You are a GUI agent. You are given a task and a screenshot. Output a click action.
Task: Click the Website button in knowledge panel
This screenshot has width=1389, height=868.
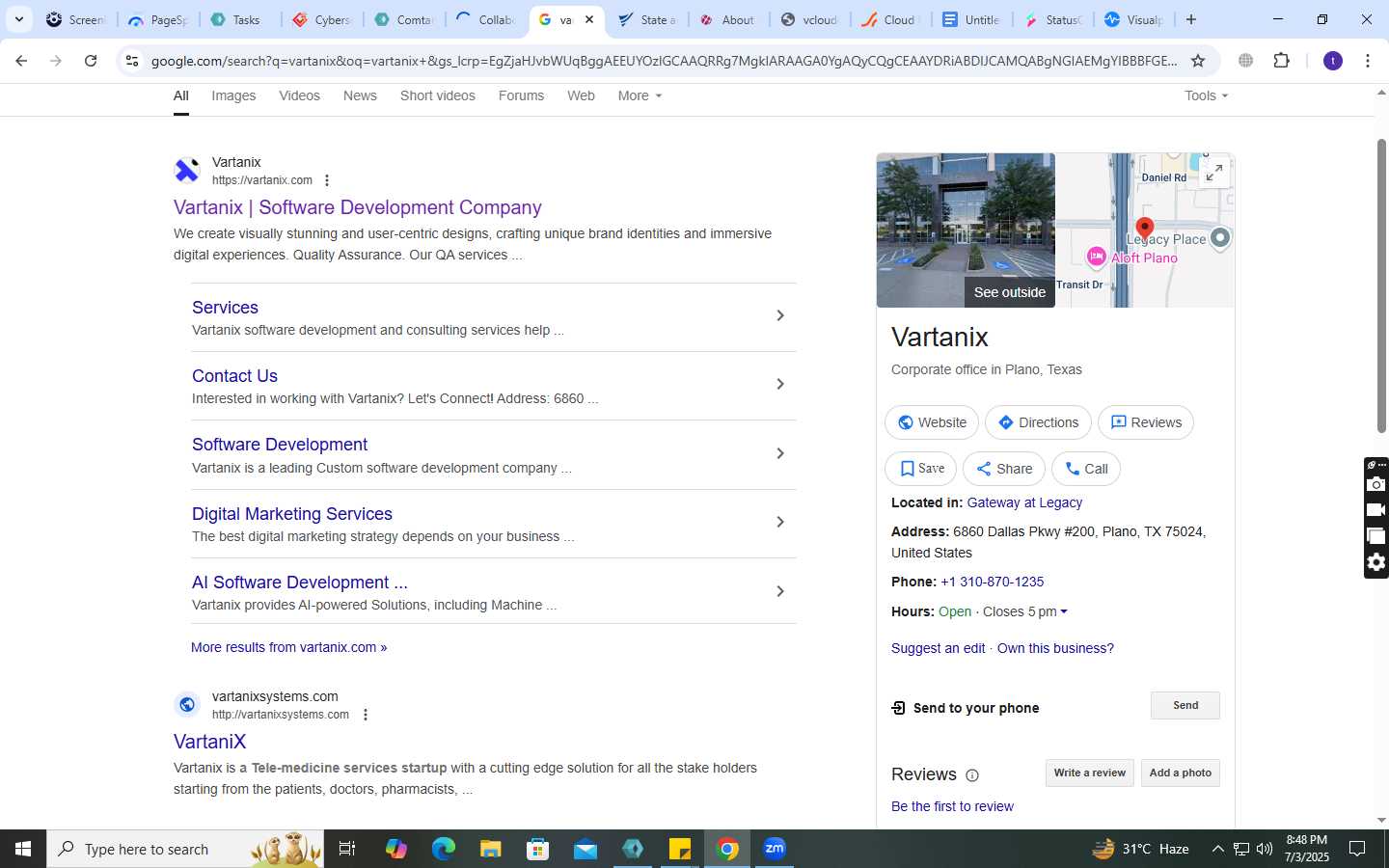pos(932,422)
